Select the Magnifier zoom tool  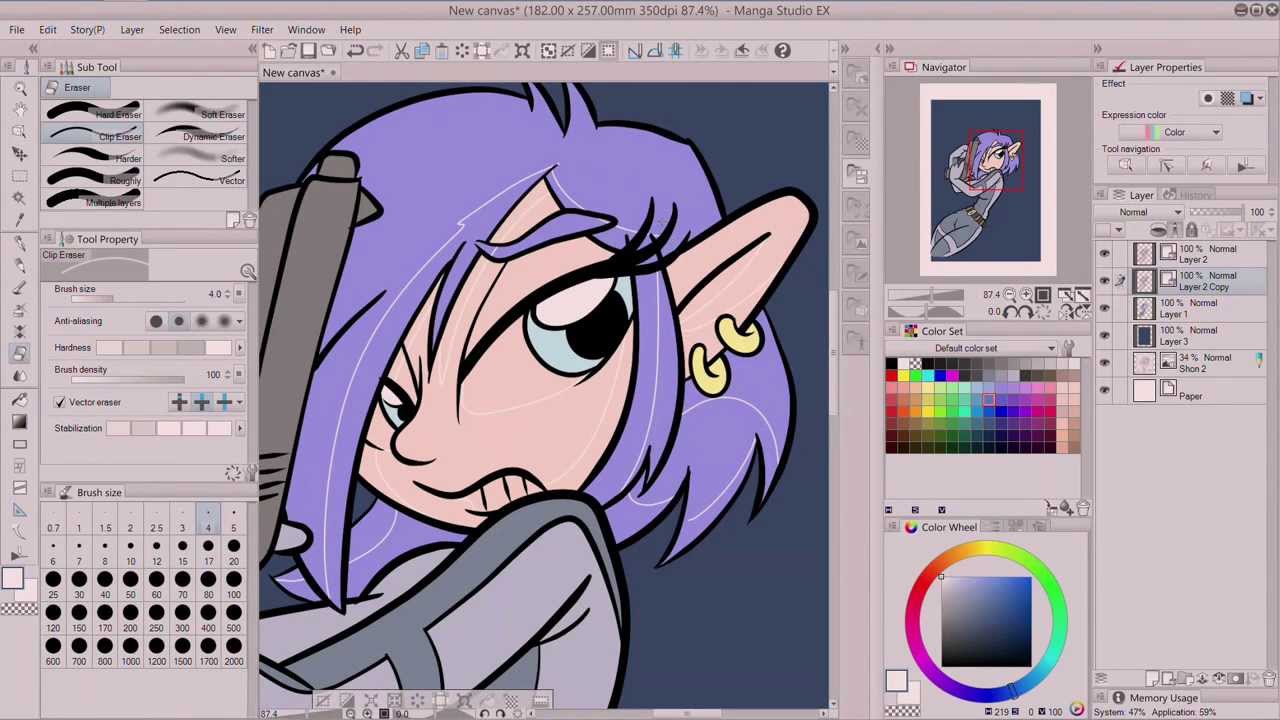20,88
